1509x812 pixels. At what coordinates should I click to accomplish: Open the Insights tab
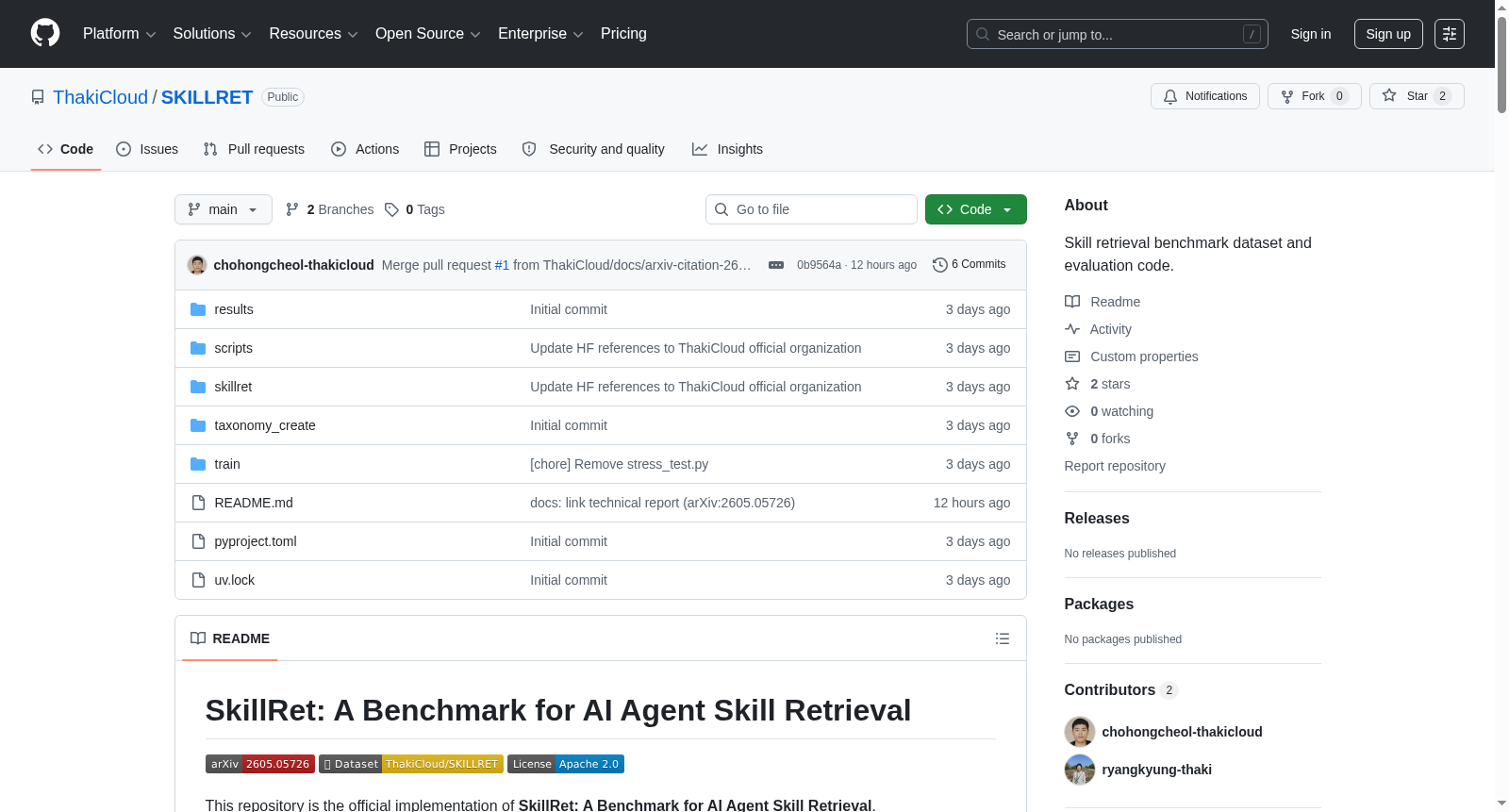click(x=727, y=149)
